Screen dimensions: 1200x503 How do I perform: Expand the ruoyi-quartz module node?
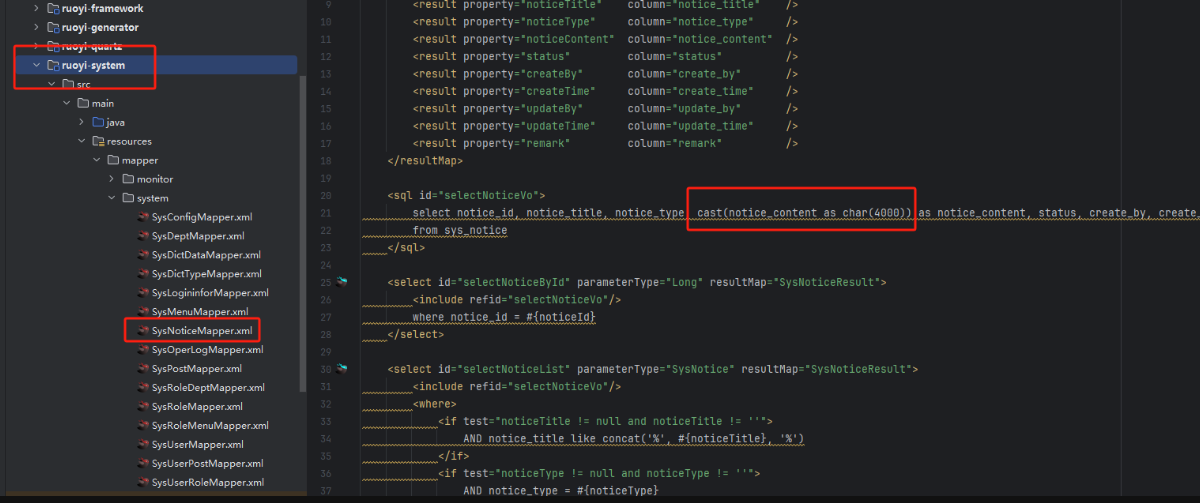pos(37,46)
